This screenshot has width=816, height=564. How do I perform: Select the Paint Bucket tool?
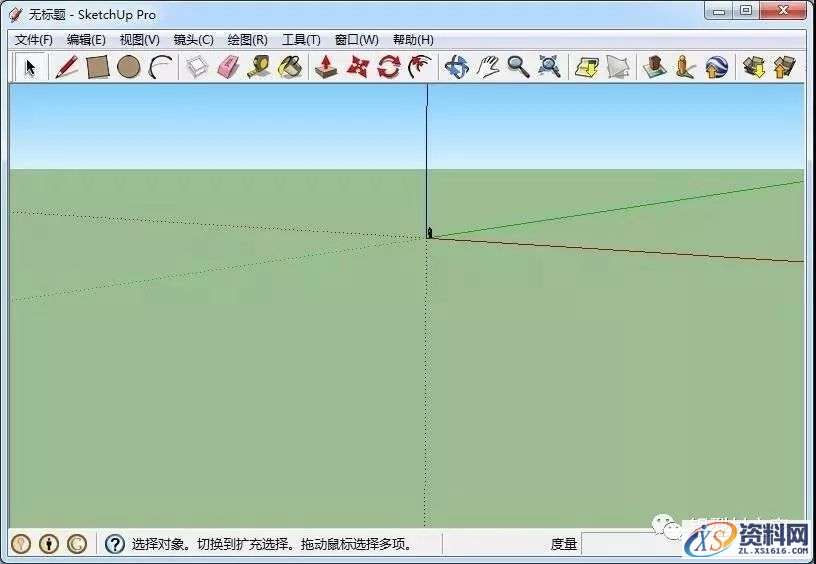(x=290, y=67)
